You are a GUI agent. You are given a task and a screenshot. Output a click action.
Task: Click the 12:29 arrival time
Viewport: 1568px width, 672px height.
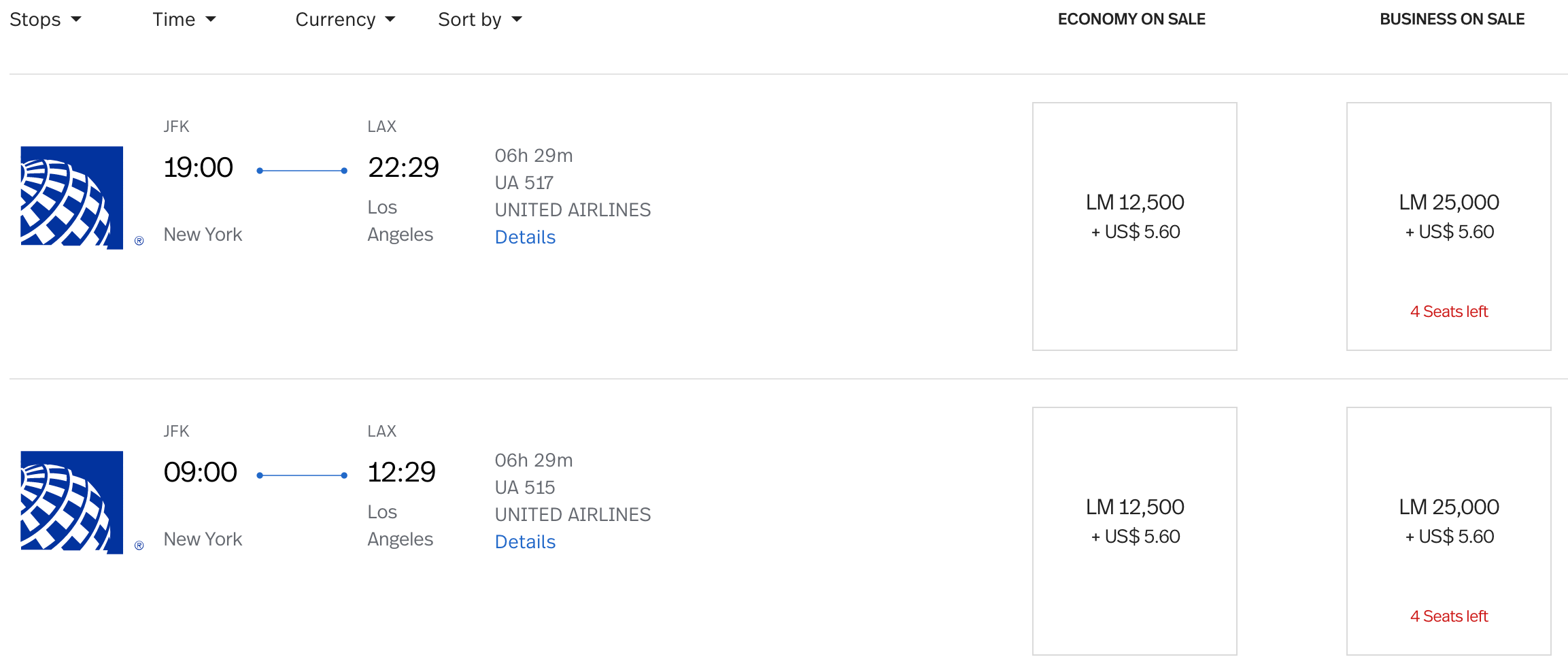click(x=401, y=472)
